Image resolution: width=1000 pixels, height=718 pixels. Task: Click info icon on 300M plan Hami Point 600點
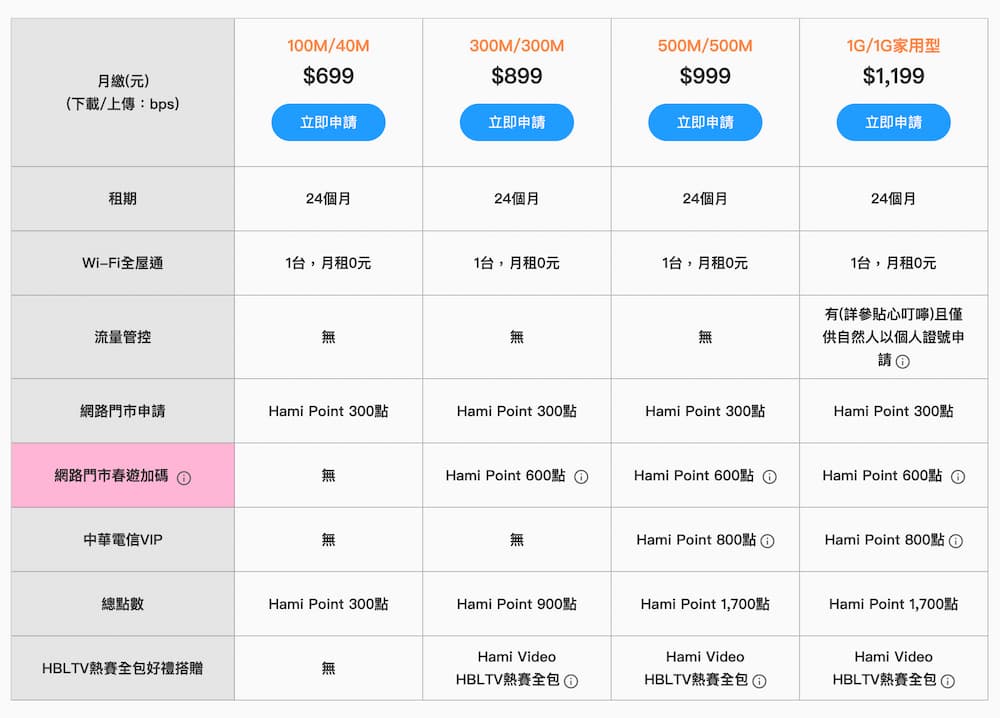tap(580, 476)
